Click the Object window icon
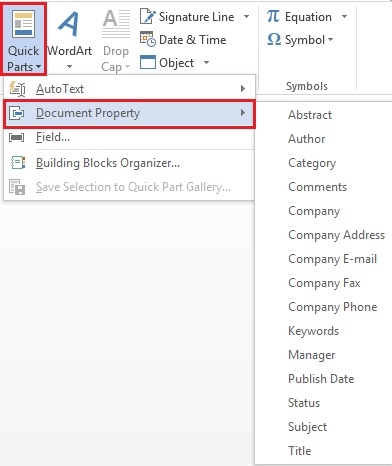This screenshot has width=392, height=466. click(148, 62)
